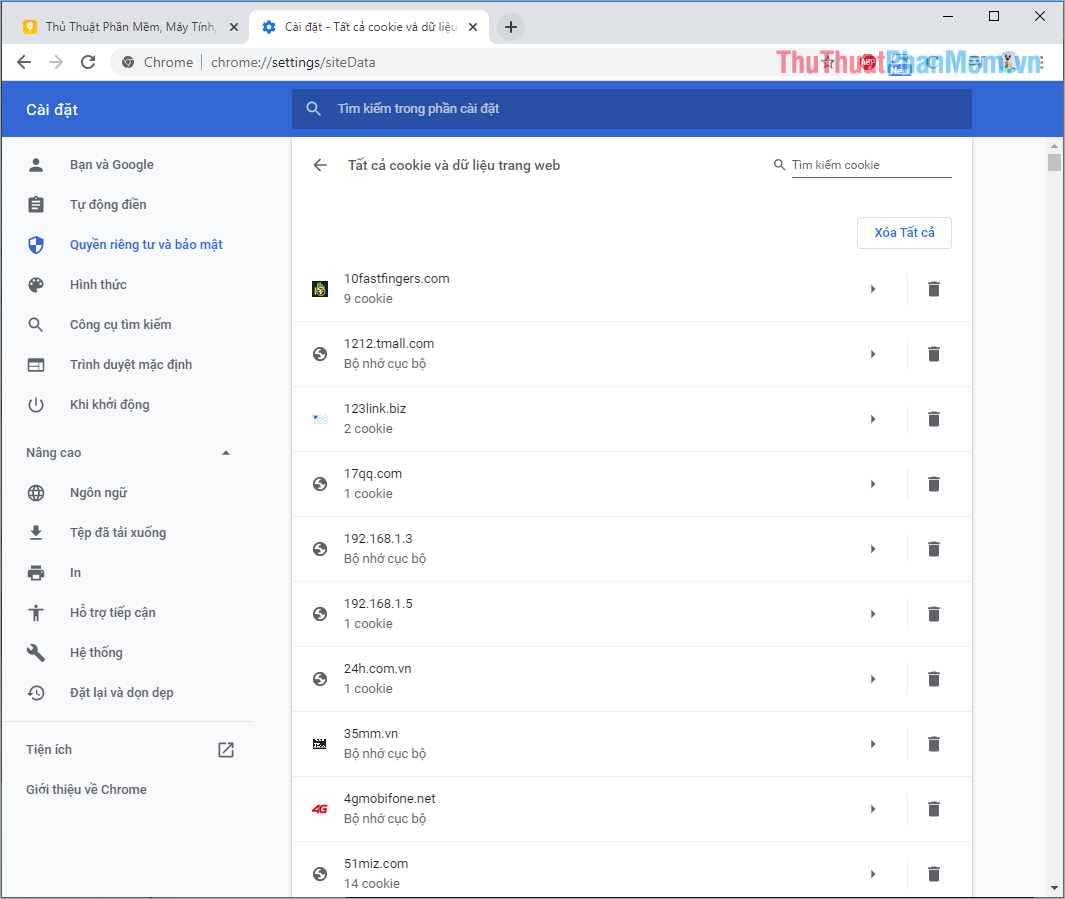Expand 24h.com.vn cookie details
The image size is (1065, 899).
coord(872,678)
